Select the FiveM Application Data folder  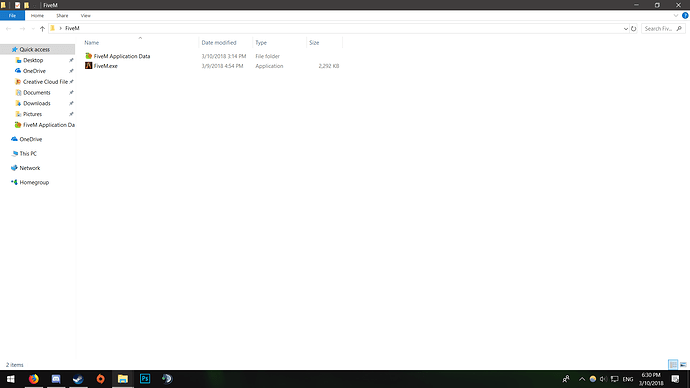point(121,56)
